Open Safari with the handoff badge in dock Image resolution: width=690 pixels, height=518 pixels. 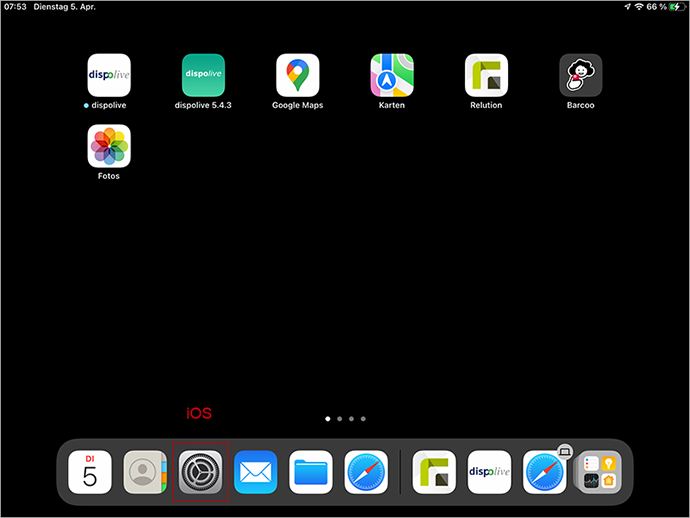tap(544, 472)
